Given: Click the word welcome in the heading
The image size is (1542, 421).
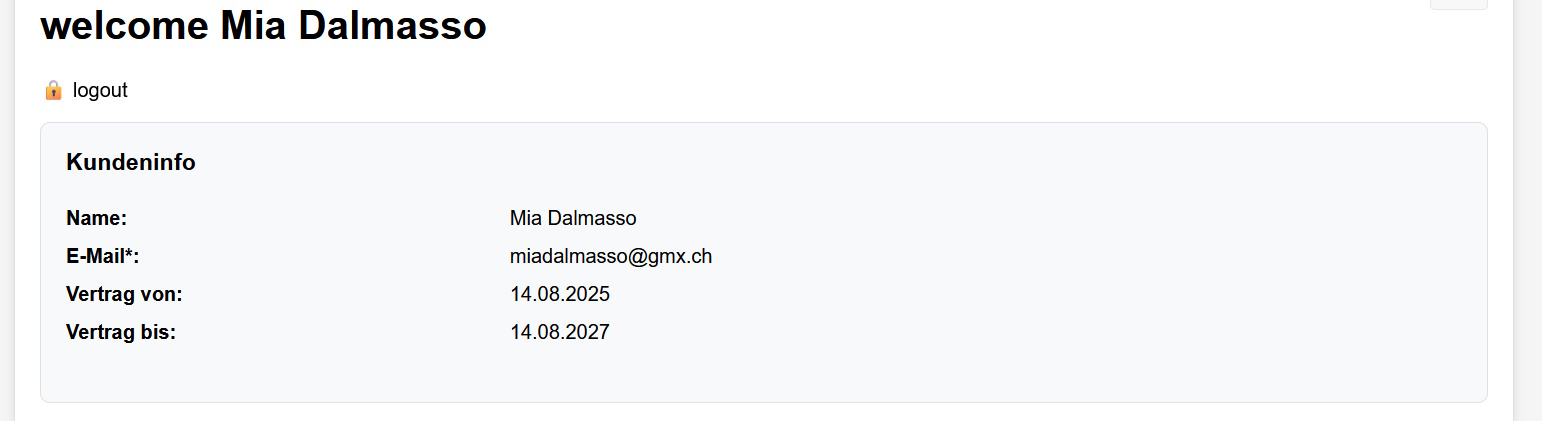Looking at the screenshot, I should [125, 26].
